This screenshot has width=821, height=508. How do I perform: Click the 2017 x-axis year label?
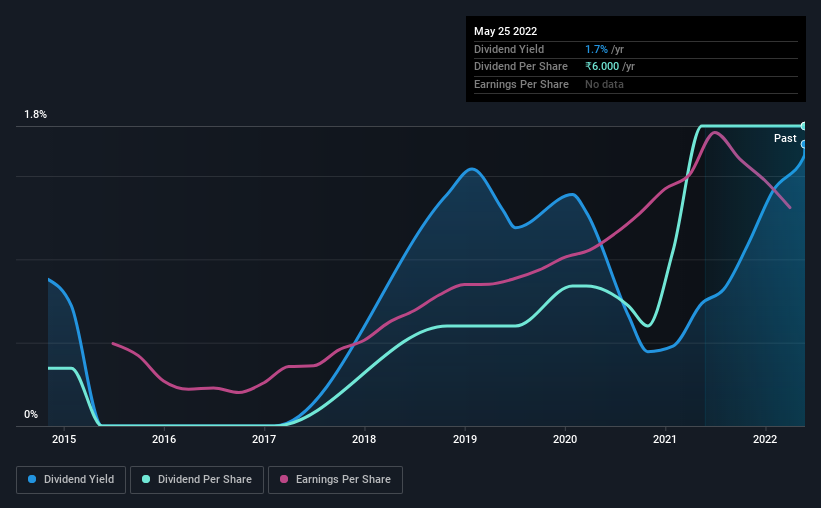pos(264,439)
